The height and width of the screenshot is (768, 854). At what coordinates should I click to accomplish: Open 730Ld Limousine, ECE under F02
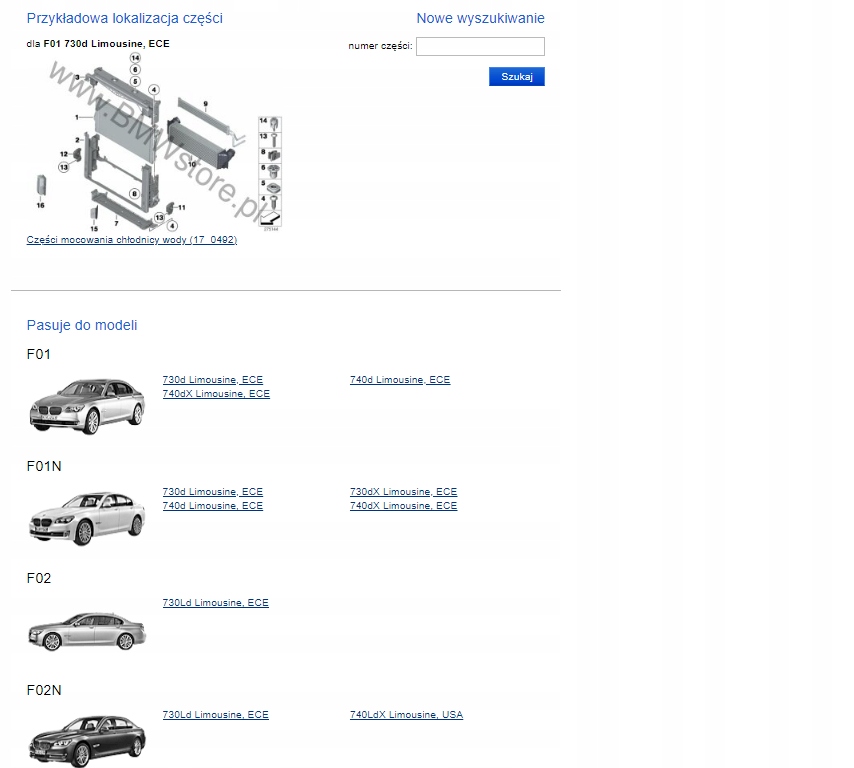(x=215, y=602)
